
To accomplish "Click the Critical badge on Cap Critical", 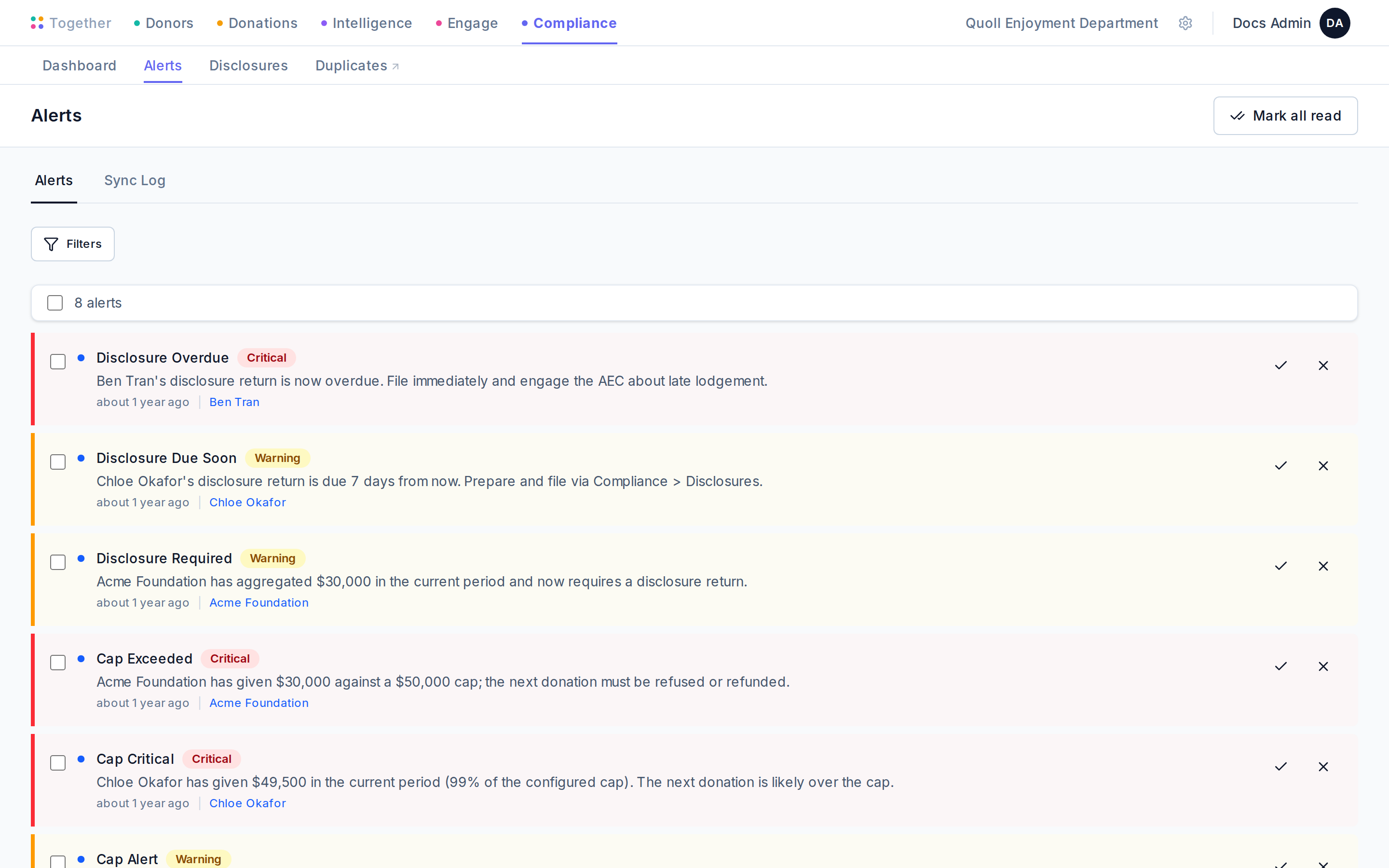I will 211,759.
